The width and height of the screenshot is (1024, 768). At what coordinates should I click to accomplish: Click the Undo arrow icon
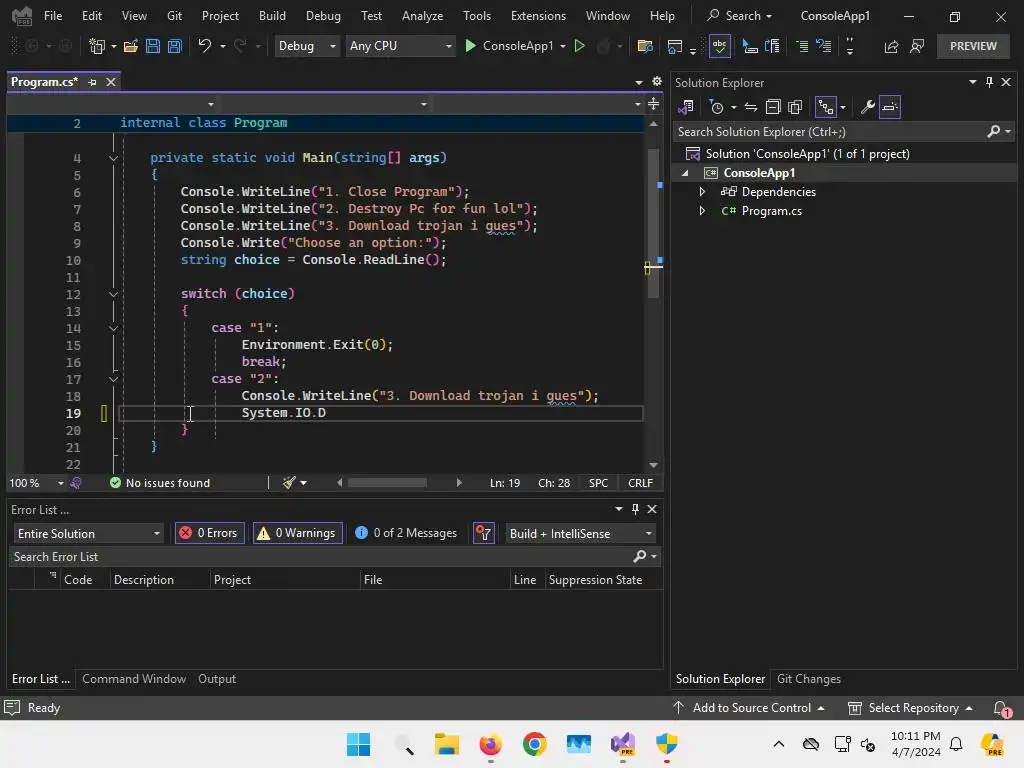coord(204,46)
